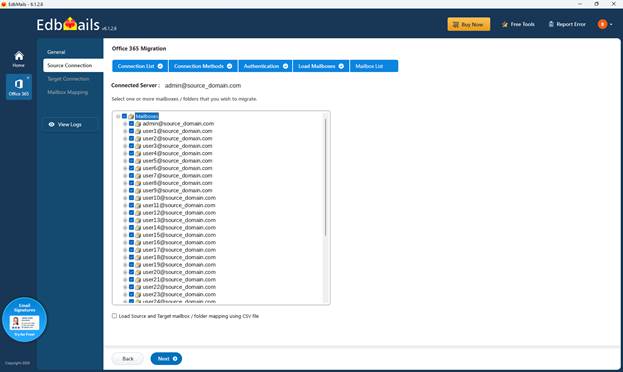Click mailbox icon for user10@source_domain.com
The width and height of the screenshot is (623, 372).
(x=138, y=198)
